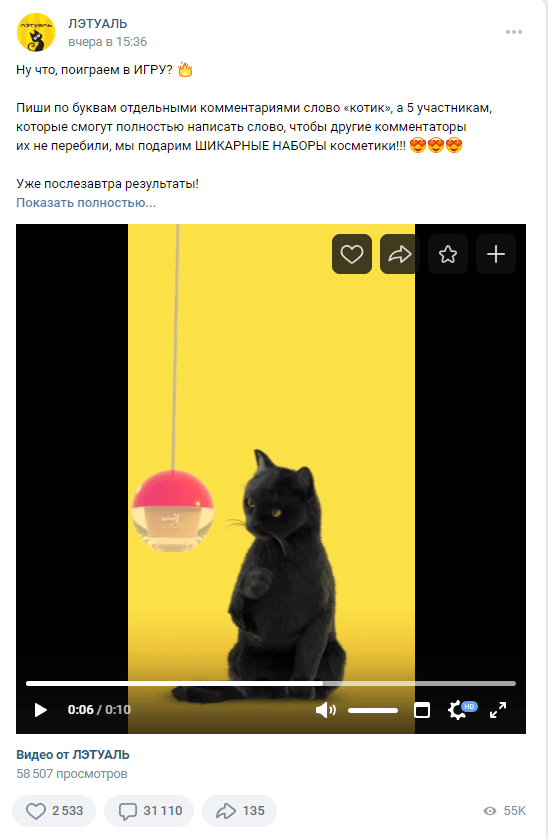
Task: Expand the post via Показать полностью
Action: [86, 203]
